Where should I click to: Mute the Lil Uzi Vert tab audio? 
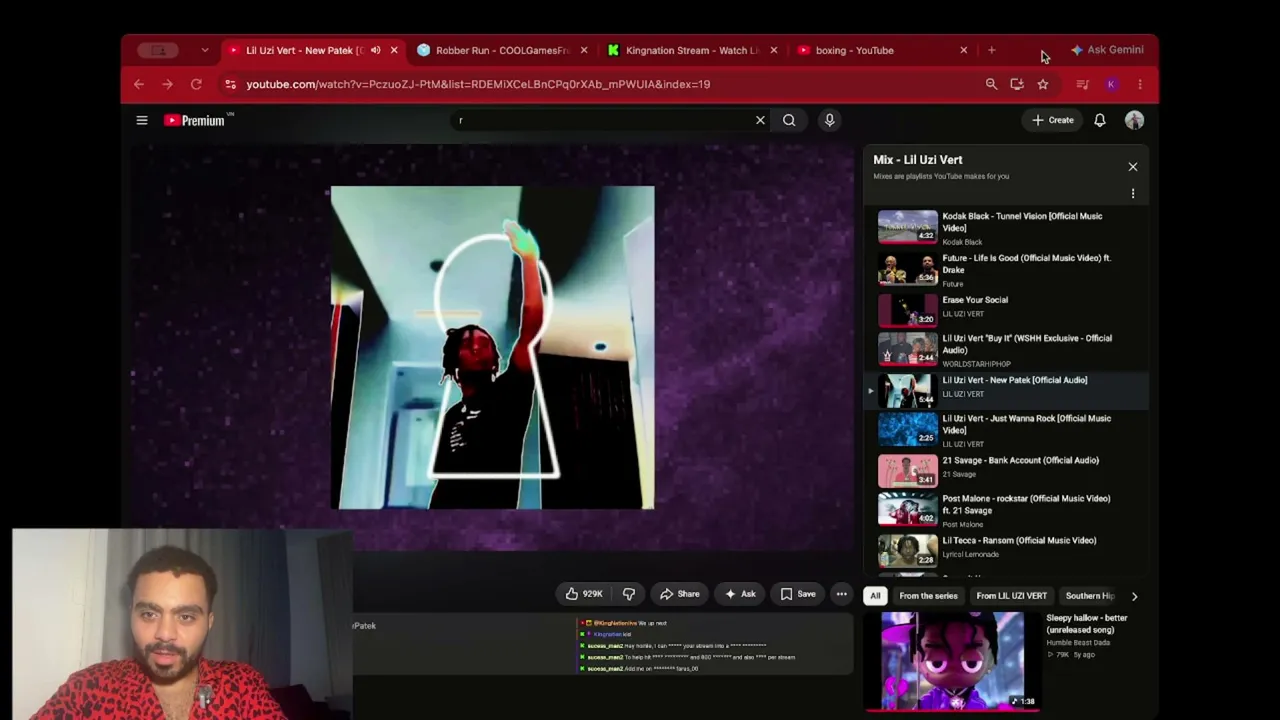(375, 50)
